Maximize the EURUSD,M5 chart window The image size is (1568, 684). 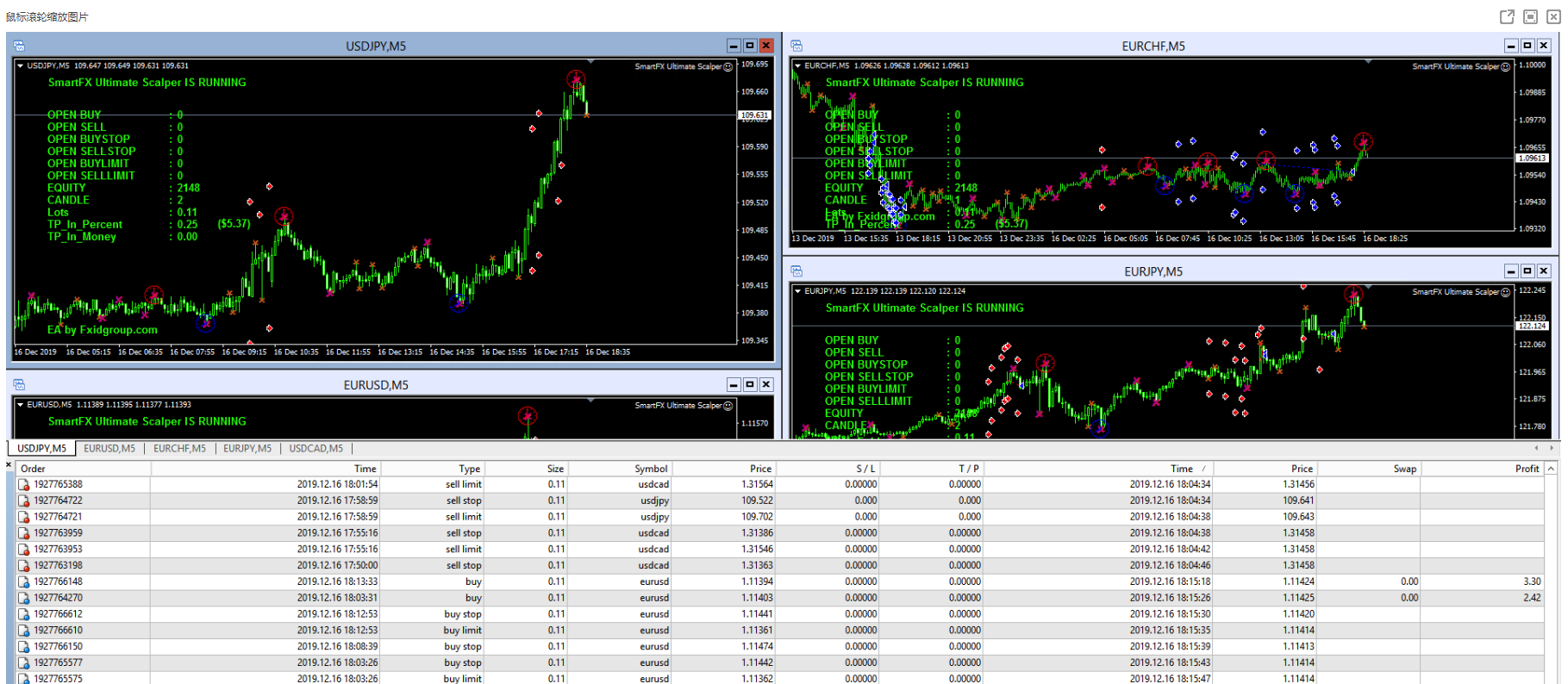tap(750, 385)
